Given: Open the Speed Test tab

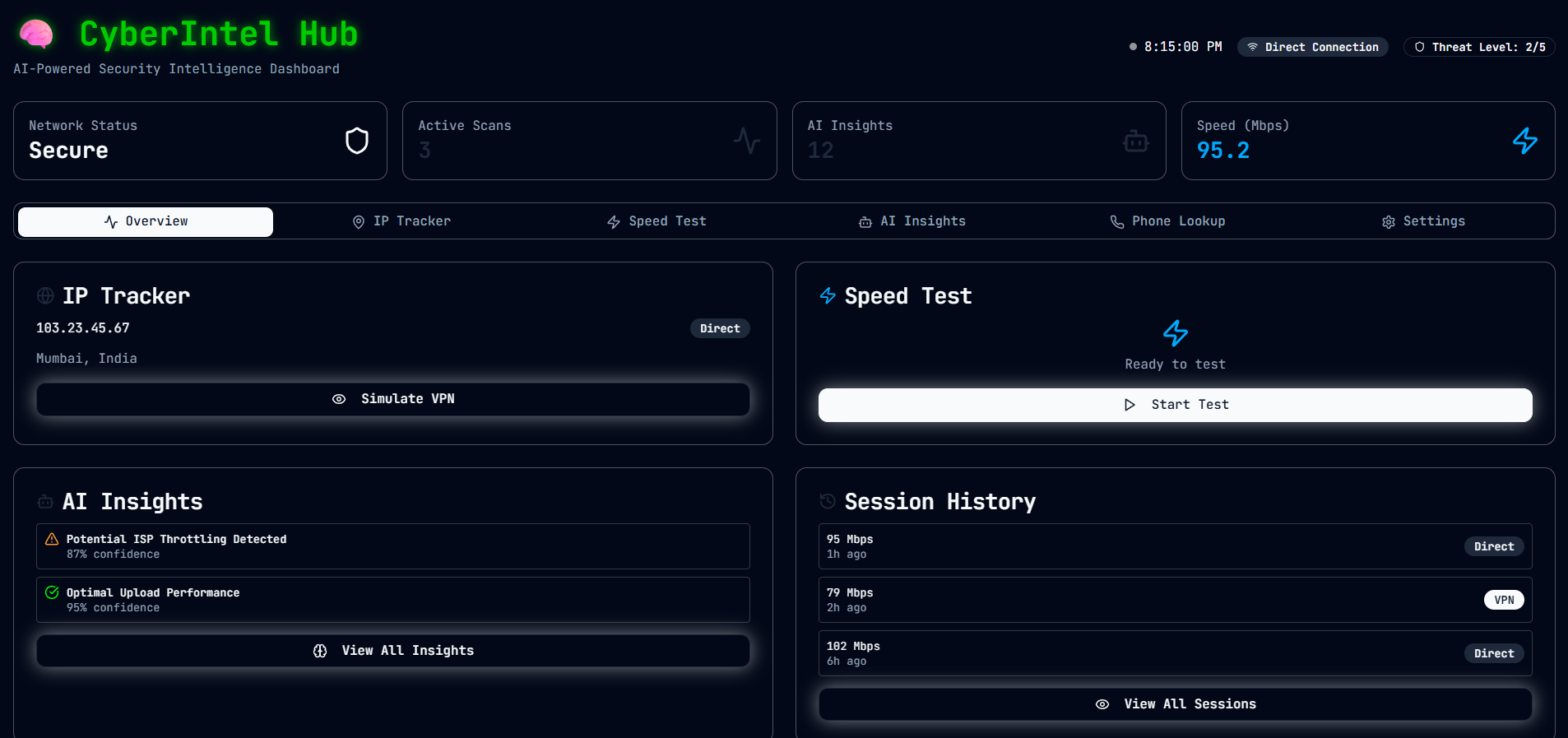Looking at the screenshot, I should [656, 221].
